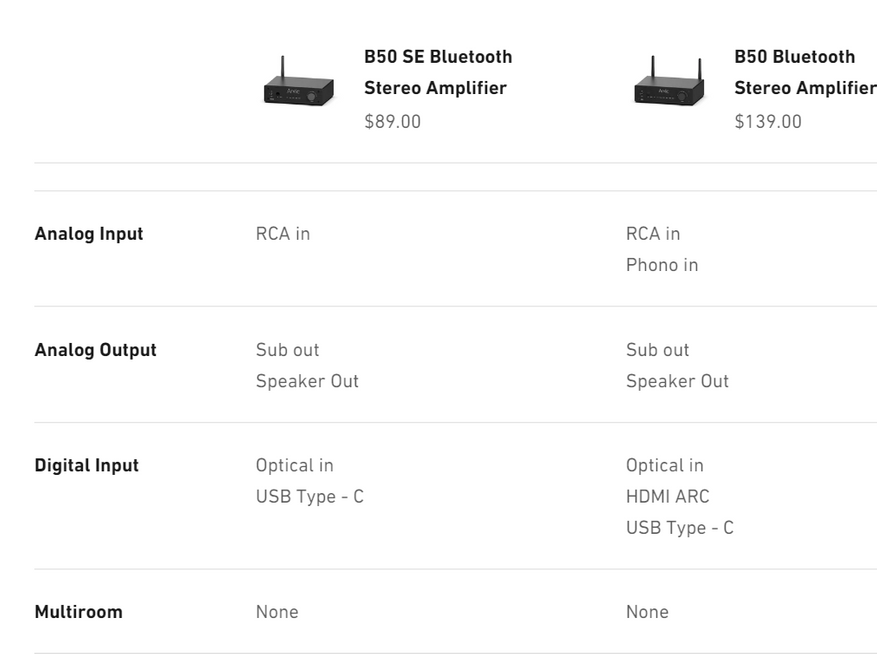This screenshot has width=877, height=654.
Task: Select the Analog Input row label
Action: 89,233
